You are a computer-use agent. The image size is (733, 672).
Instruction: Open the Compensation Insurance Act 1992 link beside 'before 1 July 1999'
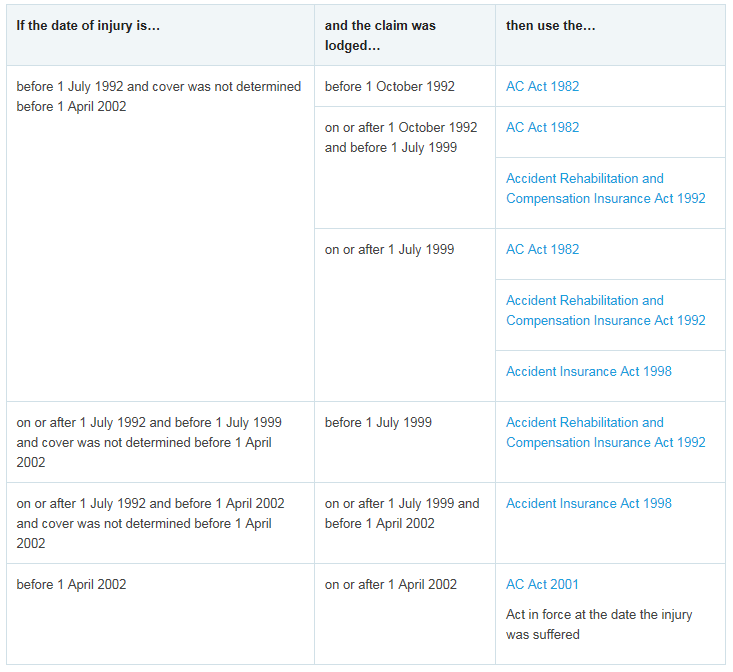point(605,433)
